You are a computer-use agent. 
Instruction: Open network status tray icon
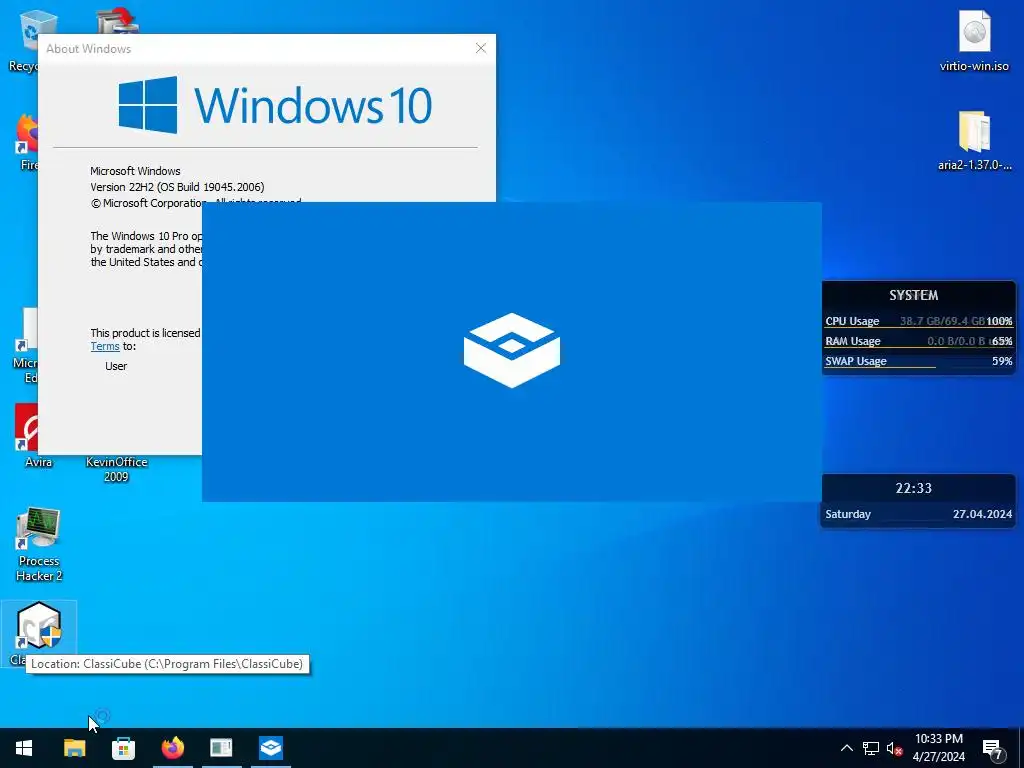click(871, 748)
